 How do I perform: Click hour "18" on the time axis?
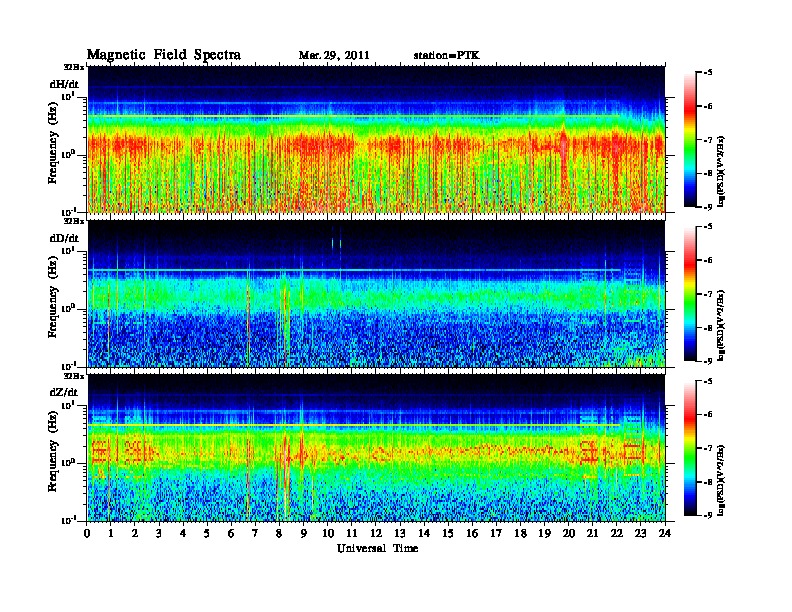pos(520,533)
